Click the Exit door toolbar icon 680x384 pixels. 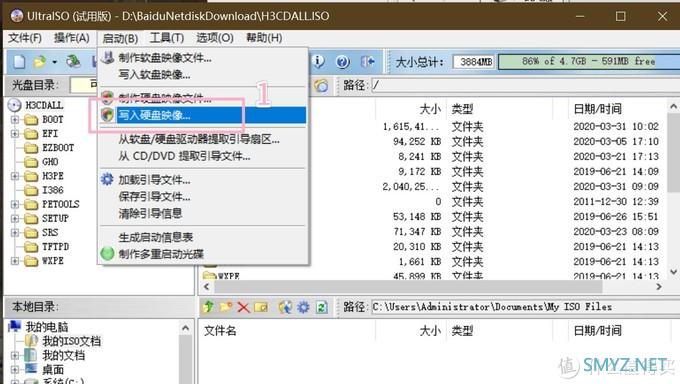click(367, 62)
